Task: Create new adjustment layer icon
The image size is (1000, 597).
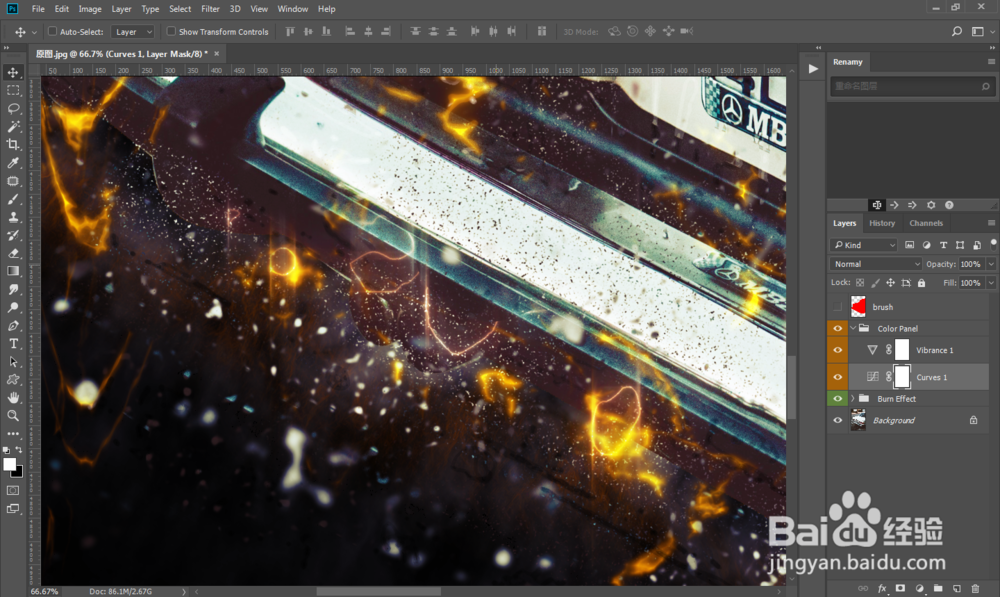Action: pyautogui.click(x=919, y=588)
